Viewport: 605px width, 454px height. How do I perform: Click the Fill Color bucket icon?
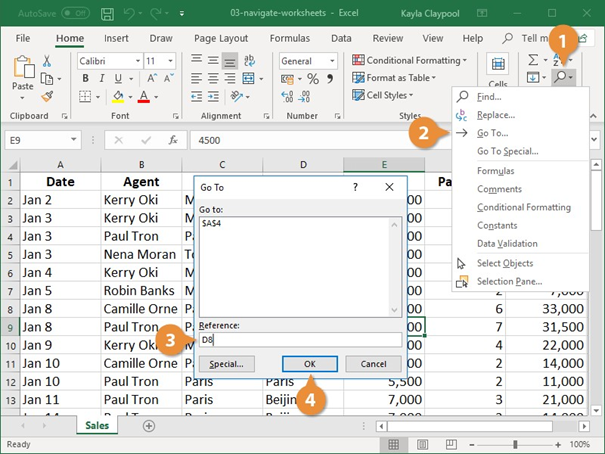(118, 96)
